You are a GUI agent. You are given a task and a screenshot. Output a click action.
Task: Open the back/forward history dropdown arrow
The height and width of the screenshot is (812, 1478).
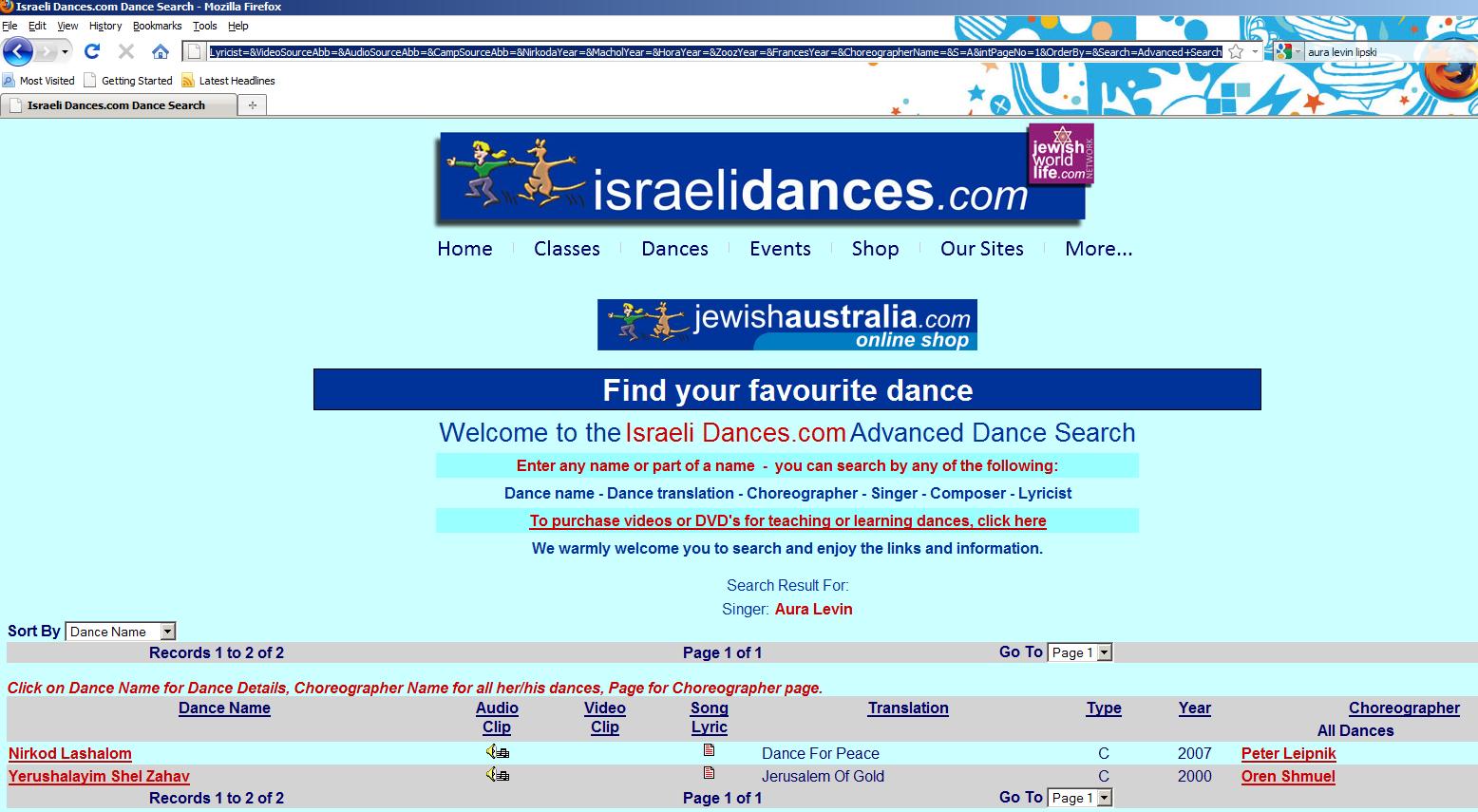[x=65, y=52]
